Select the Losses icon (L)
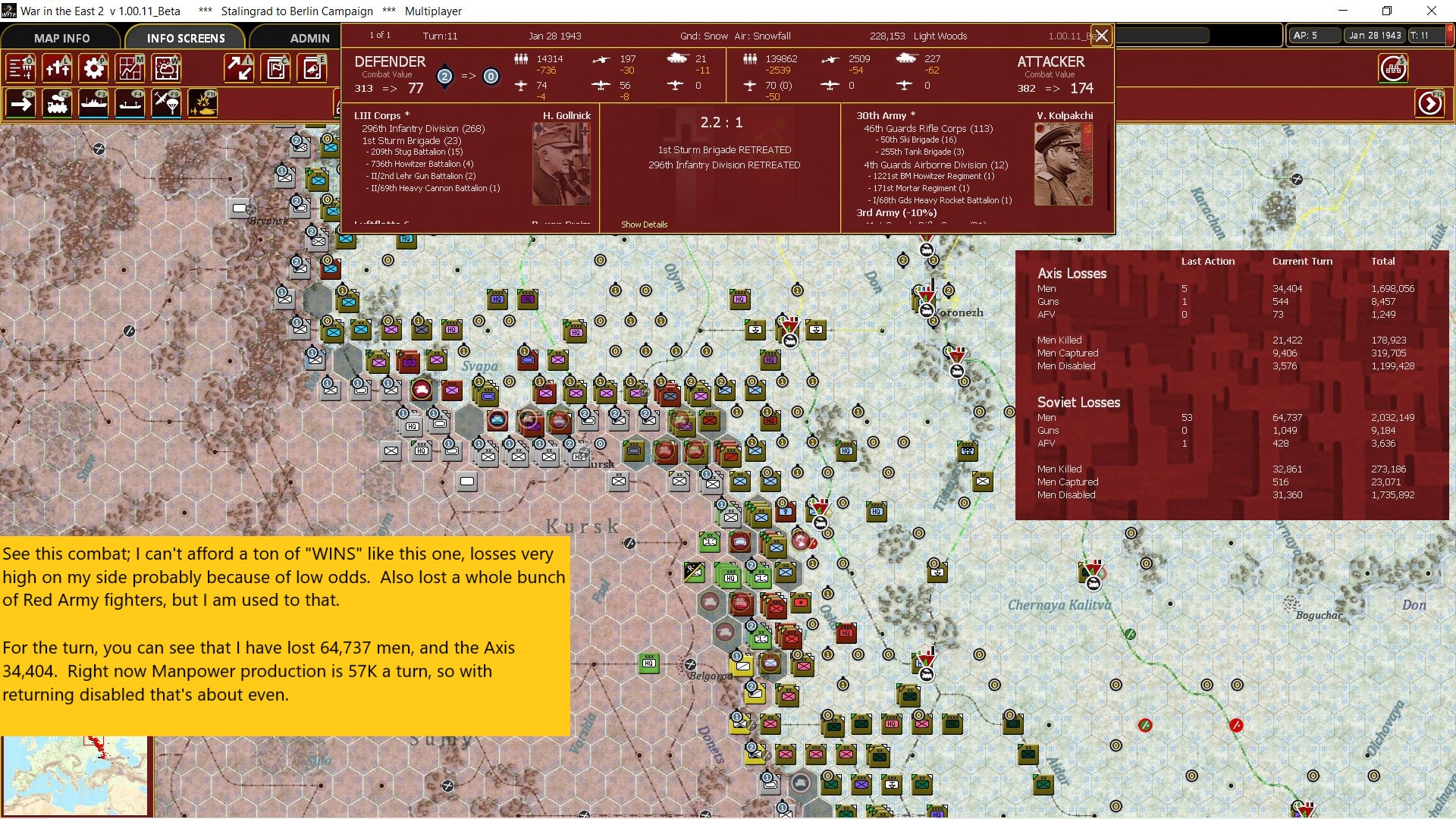The height and width of the screenshot is (819, 1456). 57,68
